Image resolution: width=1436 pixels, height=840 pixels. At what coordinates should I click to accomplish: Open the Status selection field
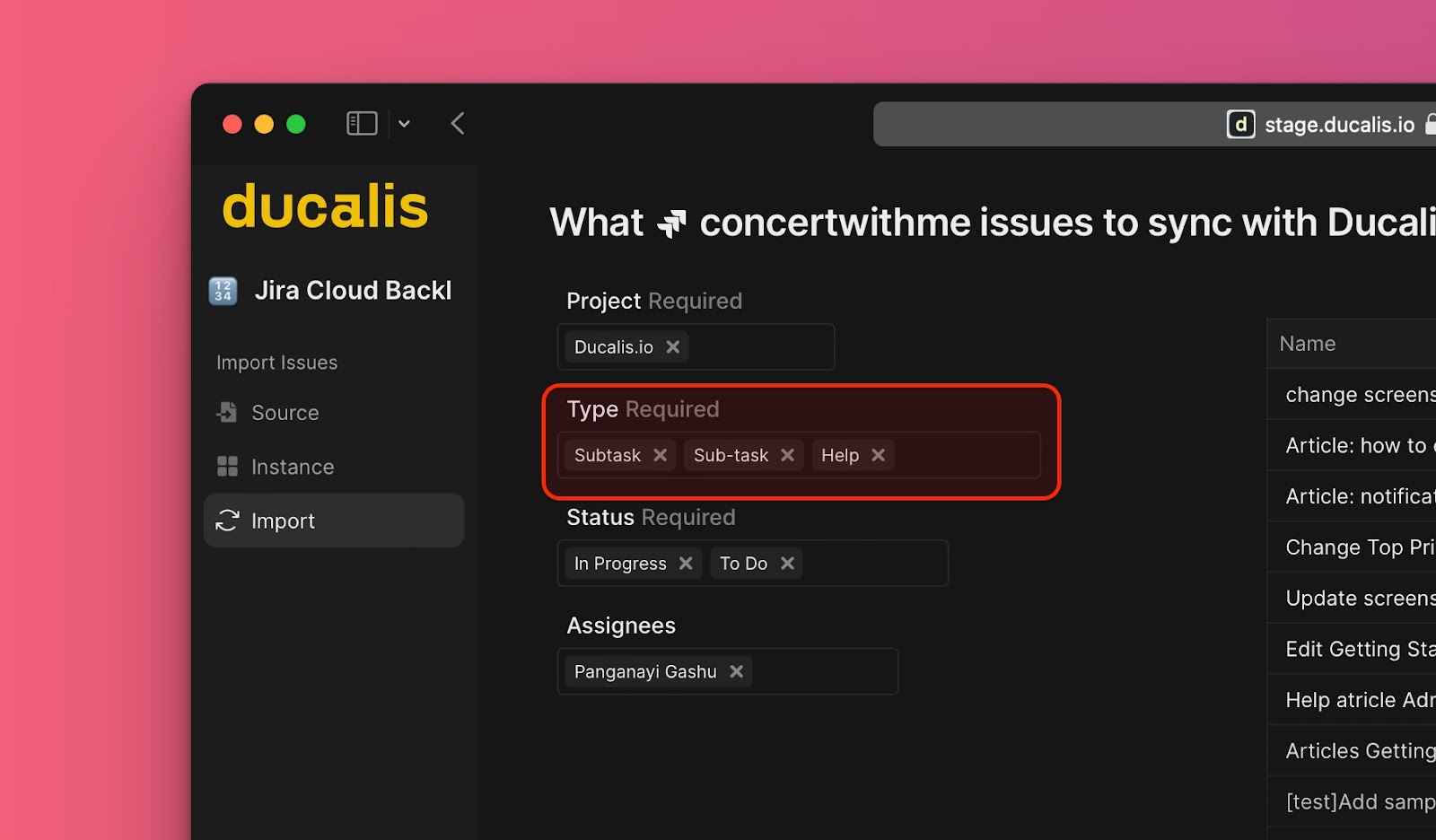752,564
